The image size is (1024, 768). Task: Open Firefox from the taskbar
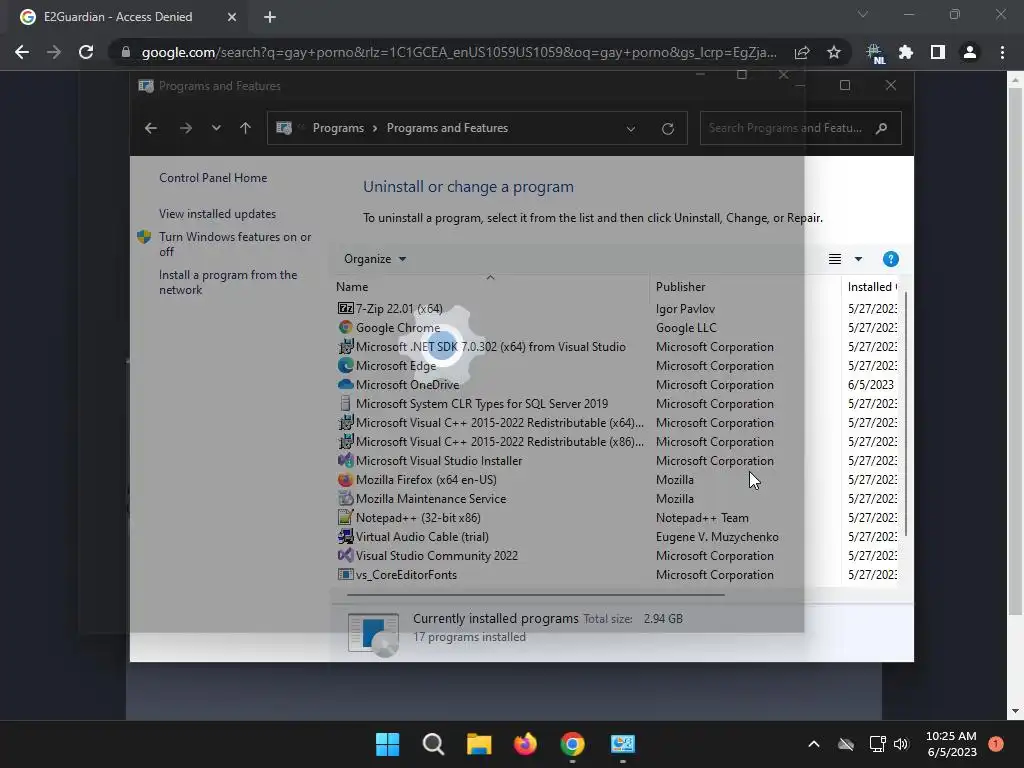(x=525, y=744)
